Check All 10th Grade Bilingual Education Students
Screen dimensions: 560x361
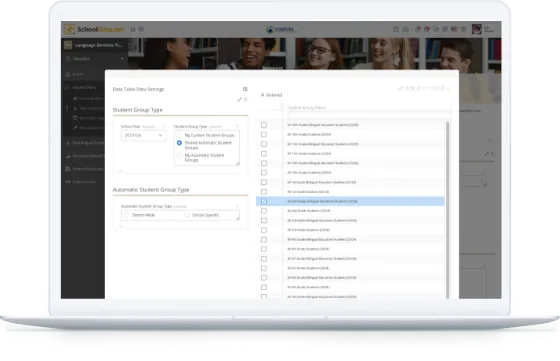click(264, 125)
